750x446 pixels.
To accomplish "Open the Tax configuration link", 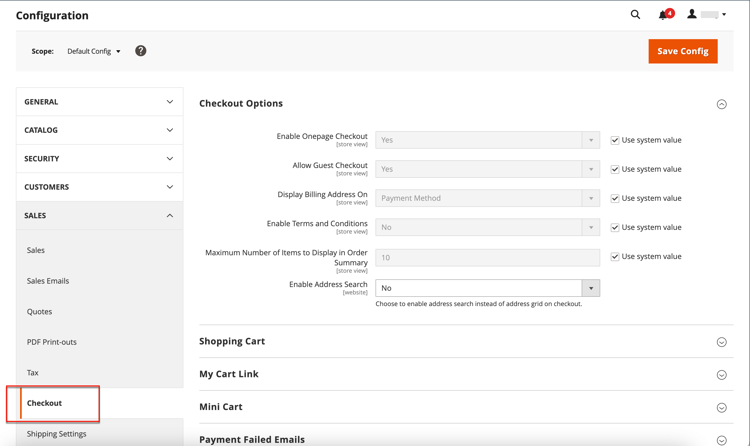I will (x=33, y=373).
